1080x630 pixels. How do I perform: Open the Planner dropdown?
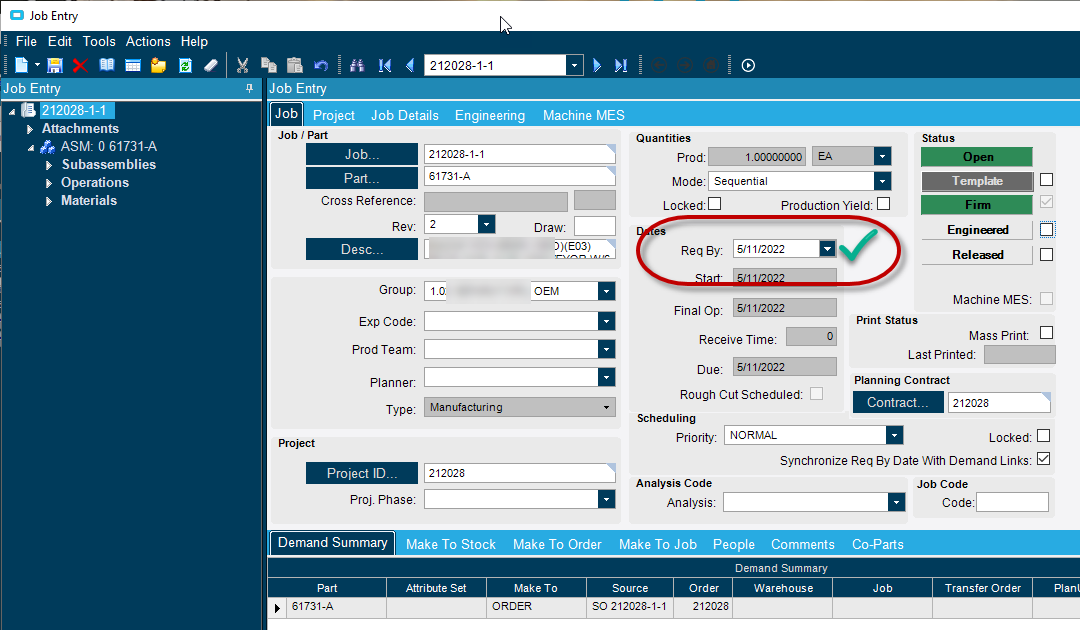click(606, 377)
